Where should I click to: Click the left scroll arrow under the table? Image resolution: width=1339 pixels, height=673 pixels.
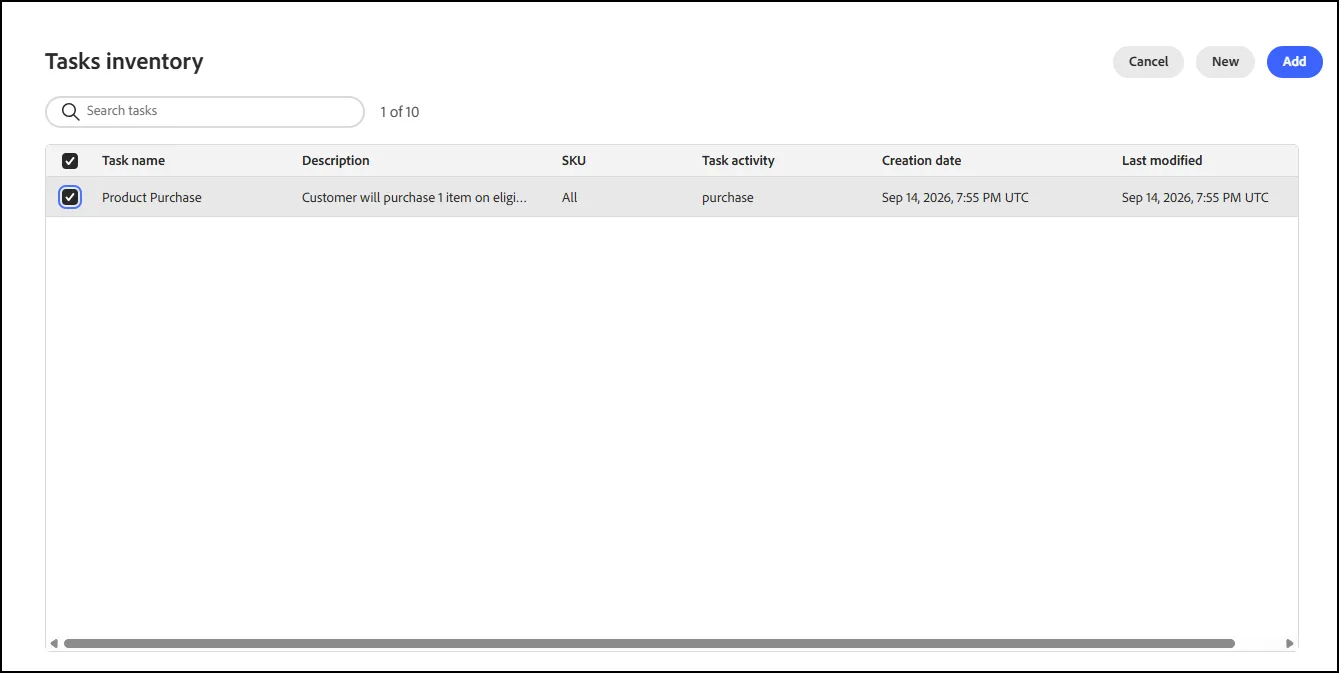click(54, 643)
